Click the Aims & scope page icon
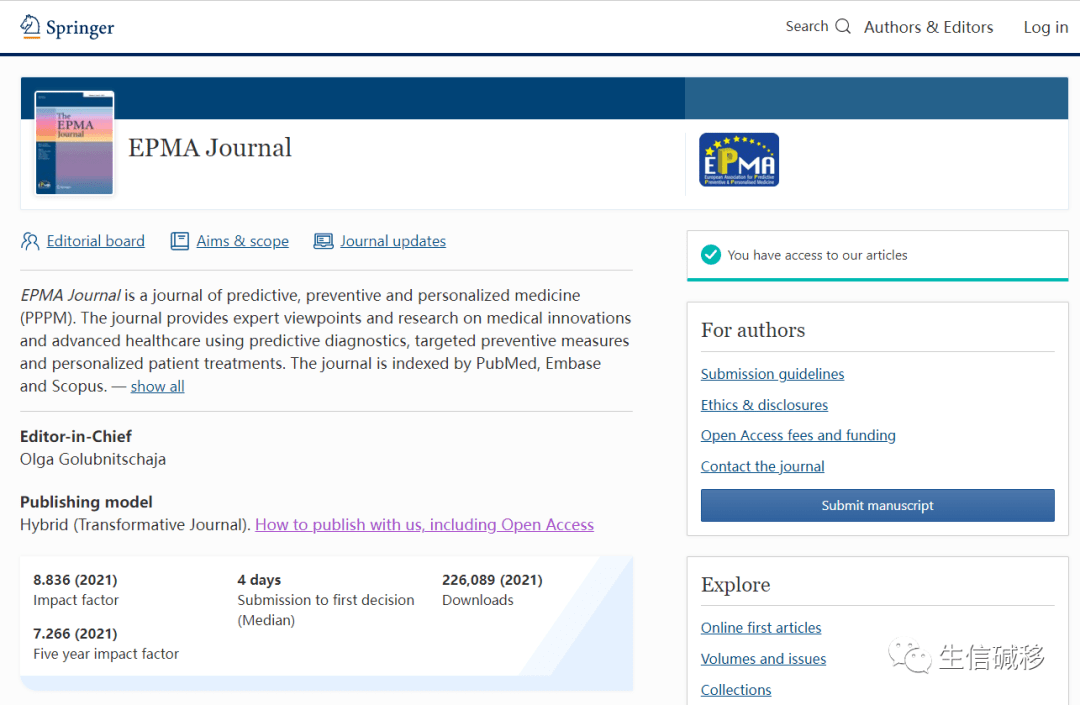This screenshot has height=705, width=1080. 180,241
